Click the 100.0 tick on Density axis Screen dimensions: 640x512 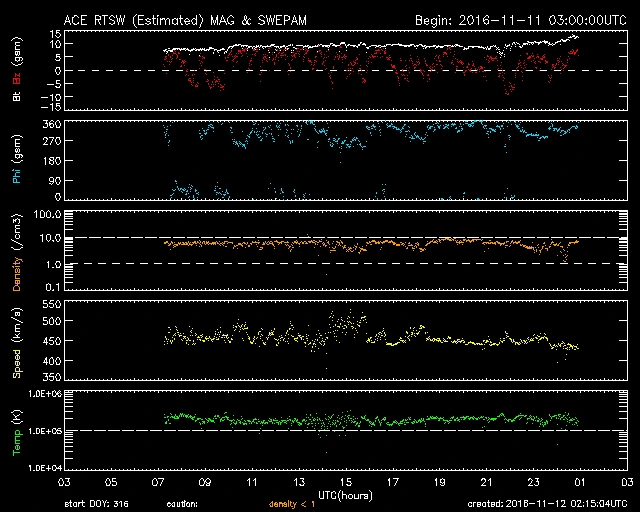point(50,215)
